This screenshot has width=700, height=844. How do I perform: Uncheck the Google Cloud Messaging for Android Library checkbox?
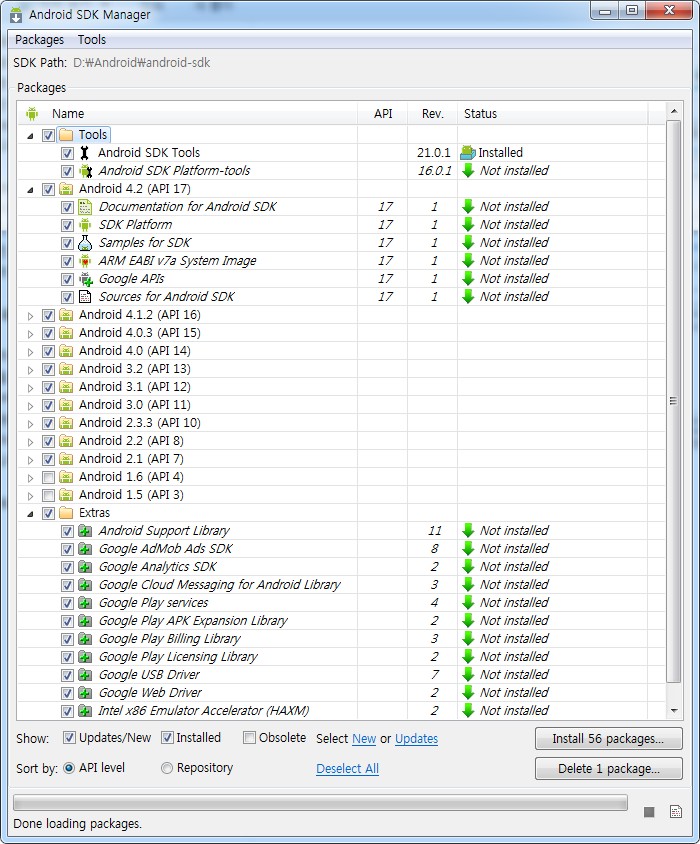[67, 585]
